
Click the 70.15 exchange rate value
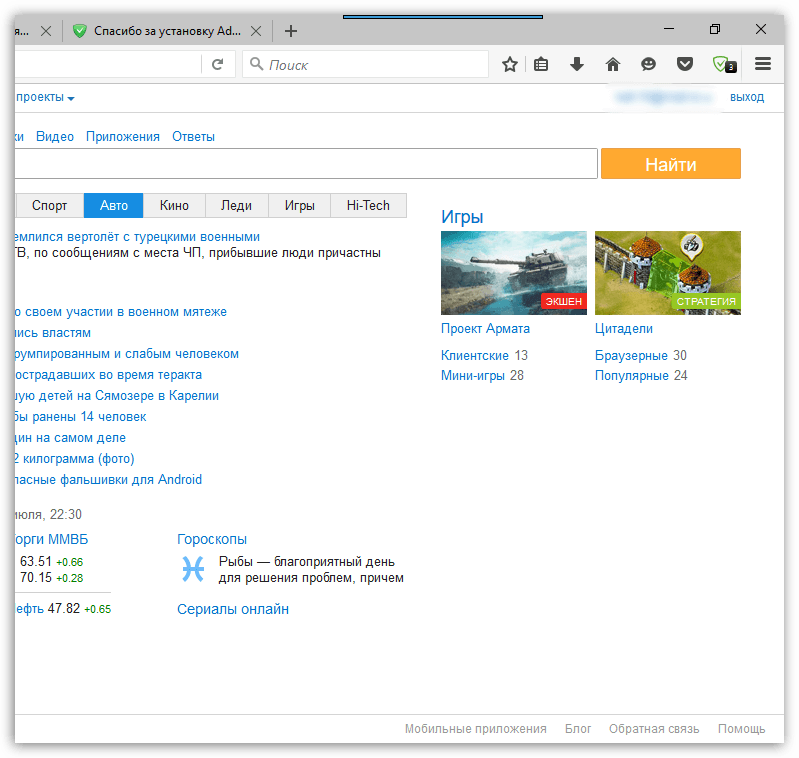coord(36,578)
